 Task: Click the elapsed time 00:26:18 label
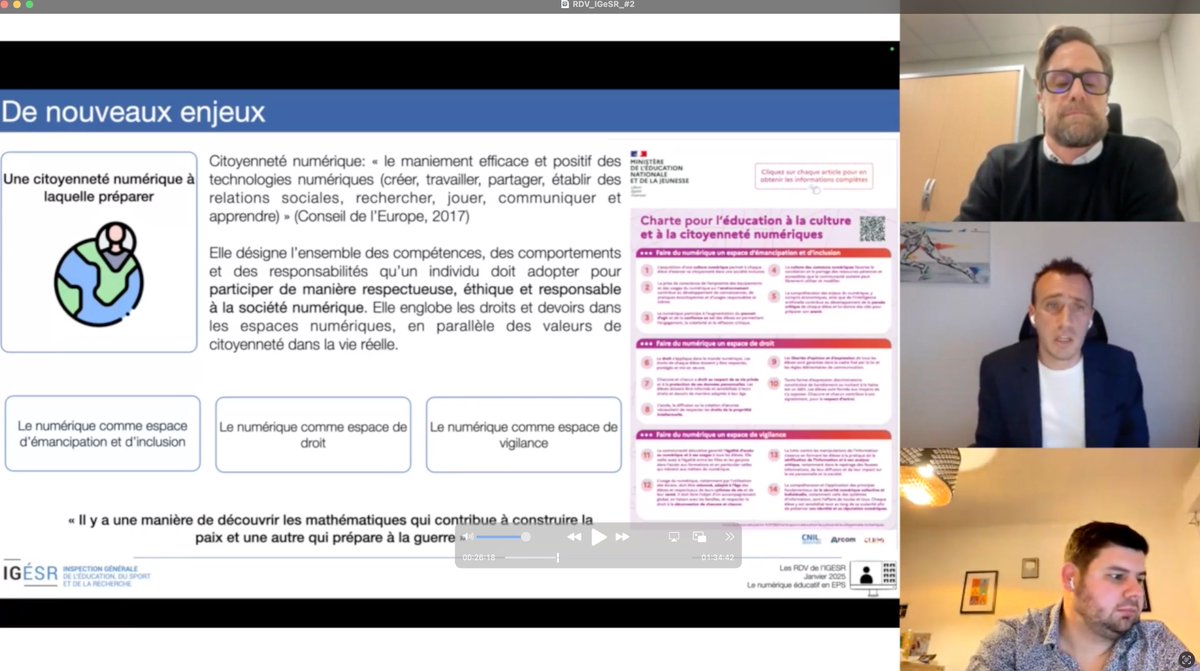478,557
